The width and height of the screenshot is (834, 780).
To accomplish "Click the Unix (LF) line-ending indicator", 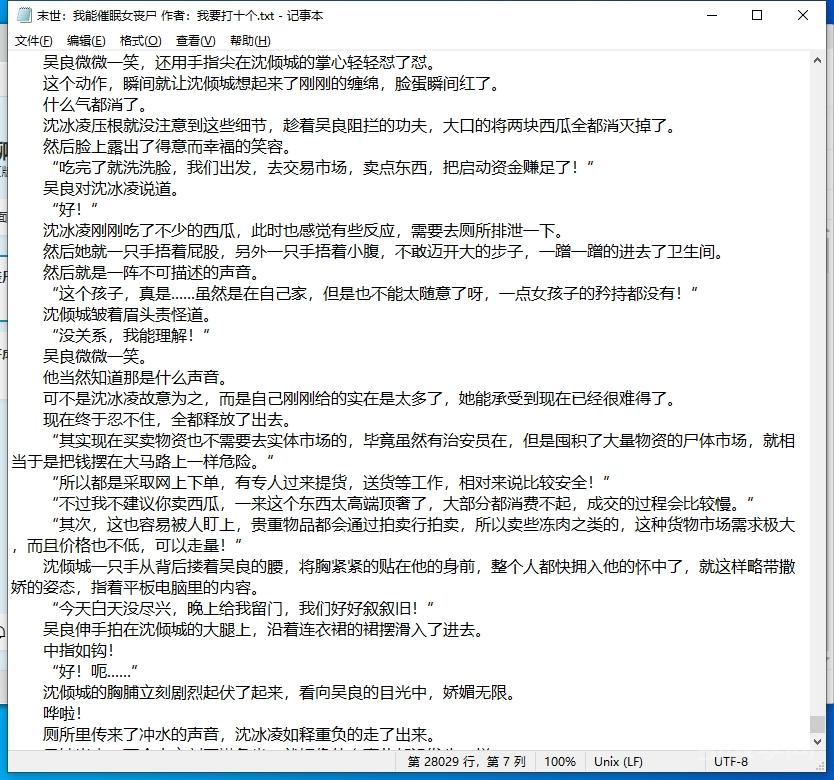I will (619, 761).
